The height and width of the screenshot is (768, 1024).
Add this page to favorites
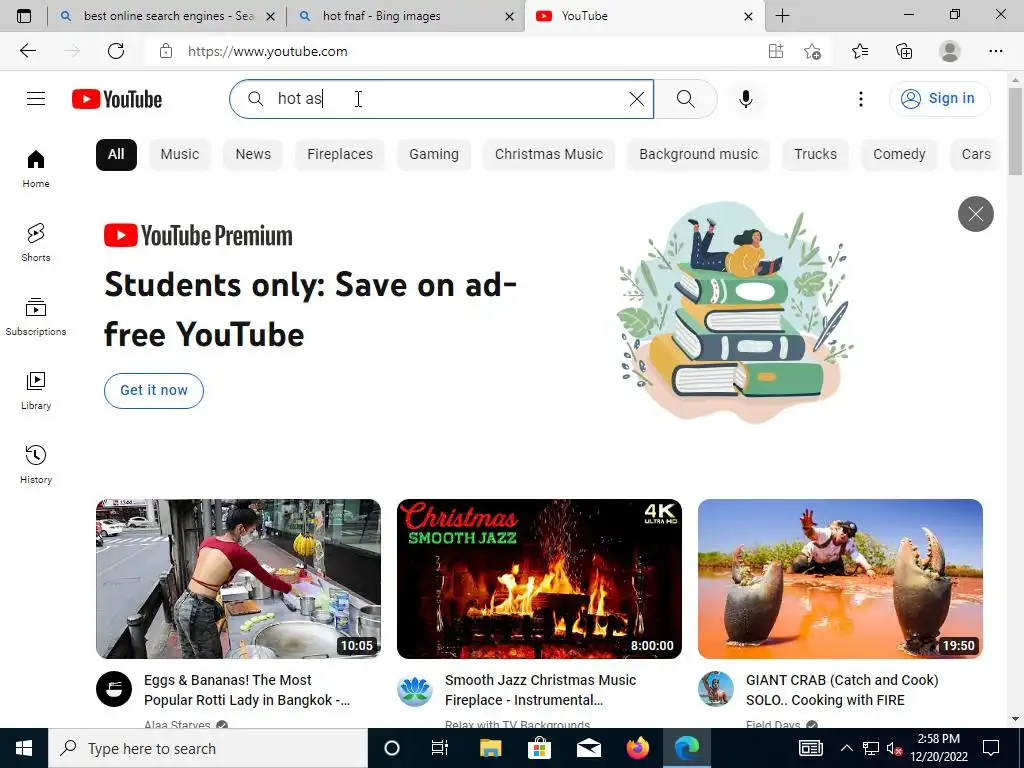(x=812, y=51)
